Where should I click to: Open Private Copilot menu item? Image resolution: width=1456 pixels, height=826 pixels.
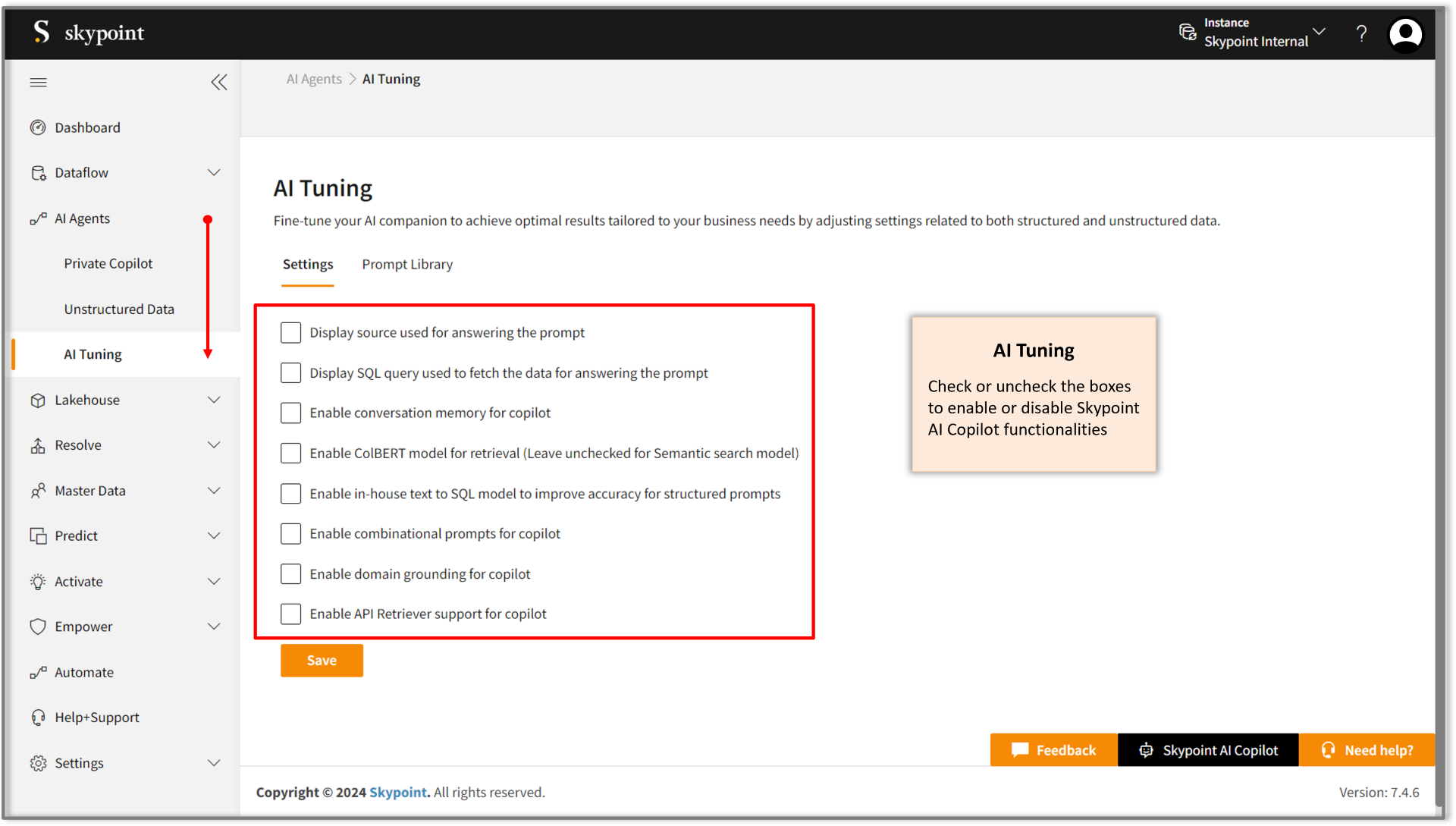coord(108,264)
